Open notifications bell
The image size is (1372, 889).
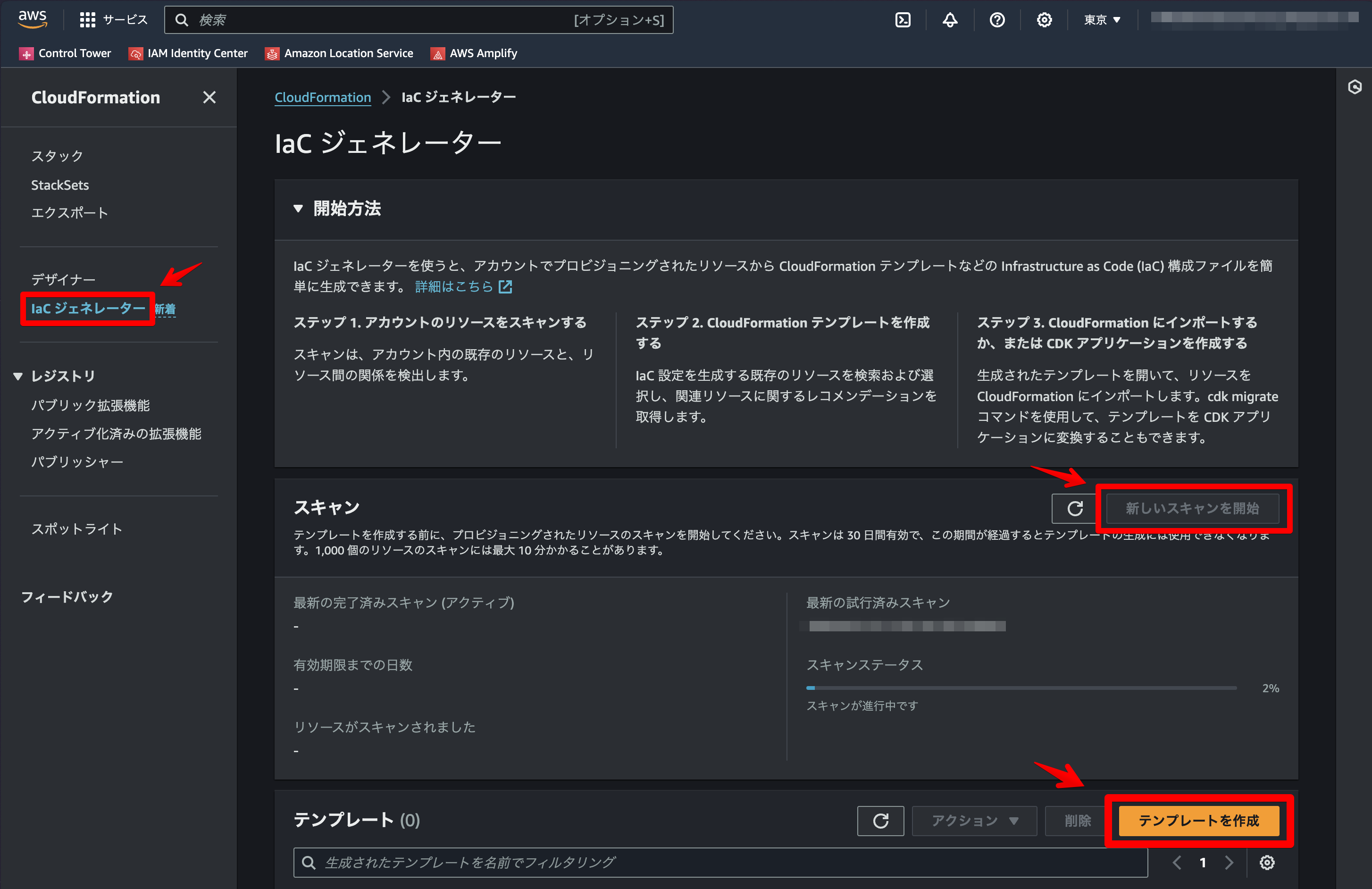click(949, 20)
